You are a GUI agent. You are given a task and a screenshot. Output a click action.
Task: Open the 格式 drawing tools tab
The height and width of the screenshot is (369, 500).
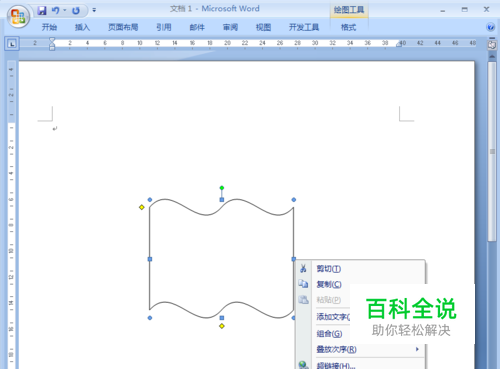point(348,27)
